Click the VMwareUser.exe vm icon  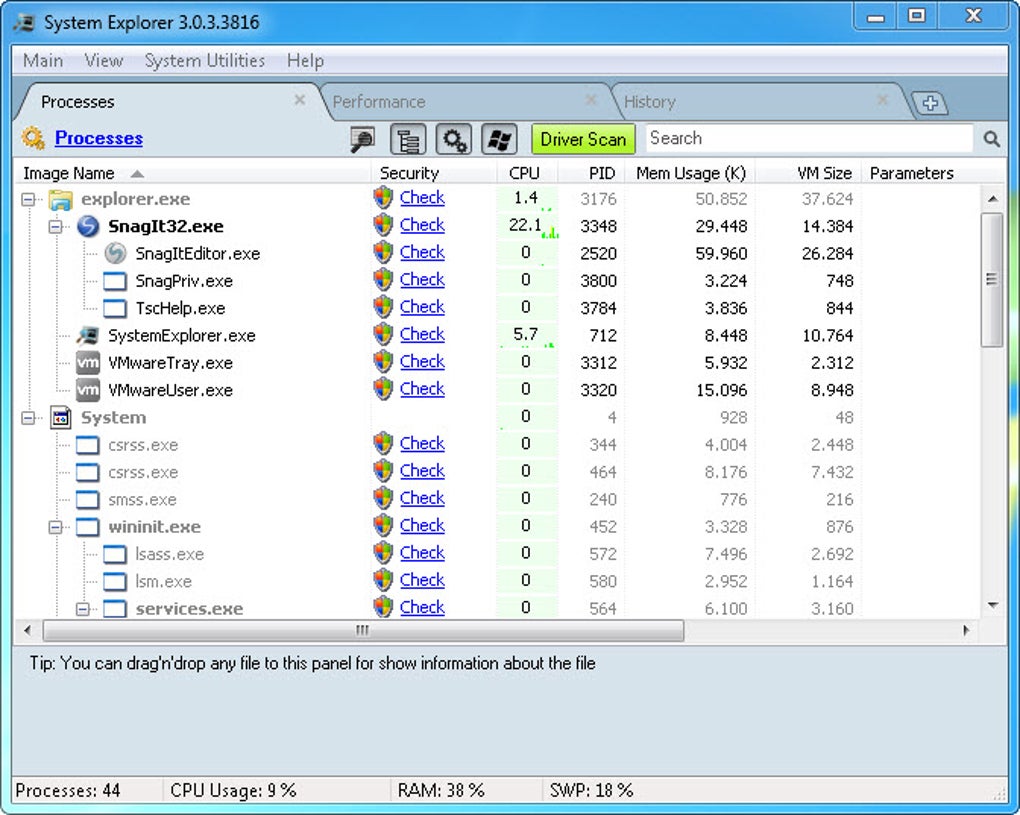pyautogui.click(x=88, y=390)
